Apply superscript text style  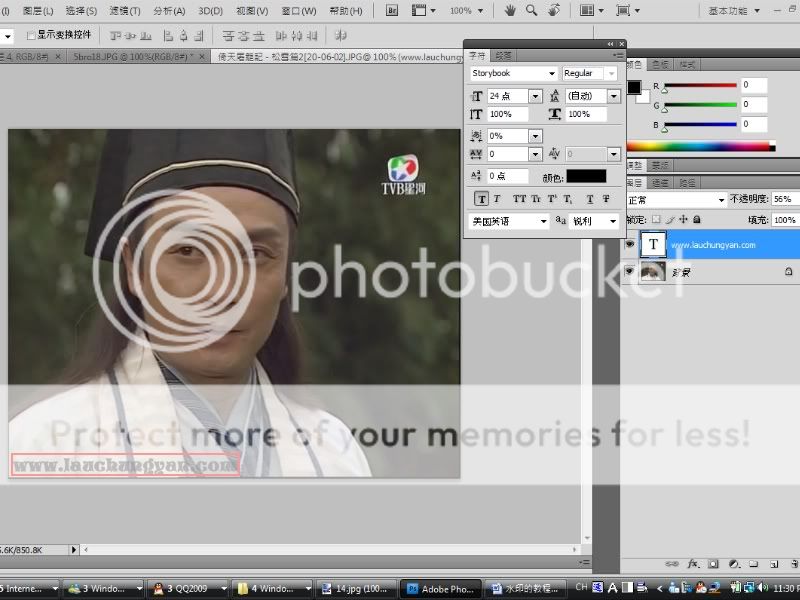pos(552,199)
